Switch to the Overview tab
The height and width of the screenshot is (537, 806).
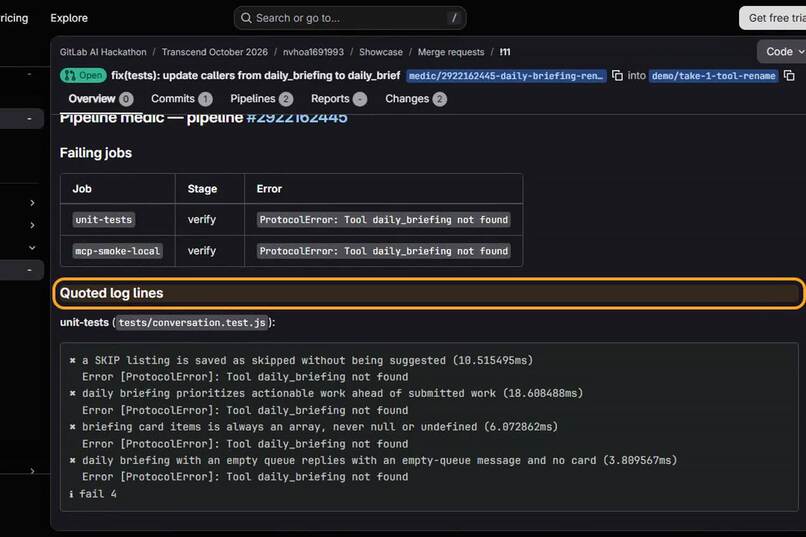[x=100, y=99]
